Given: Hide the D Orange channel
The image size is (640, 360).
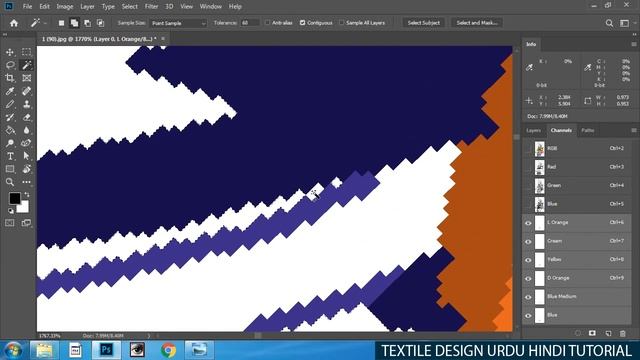Looking at the screenshot, I should (528, 278).
